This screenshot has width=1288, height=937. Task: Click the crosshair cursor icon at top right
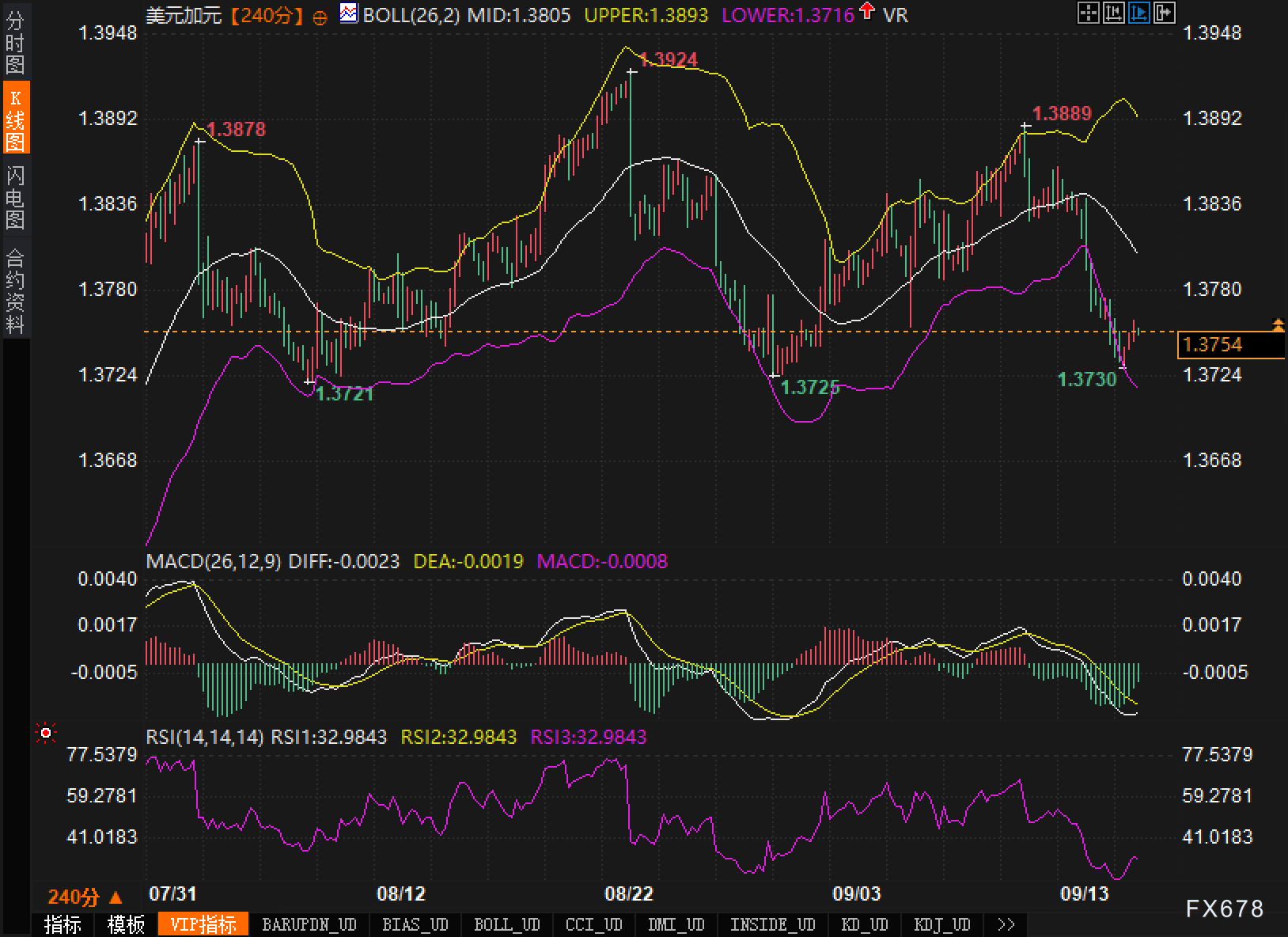1089,13
